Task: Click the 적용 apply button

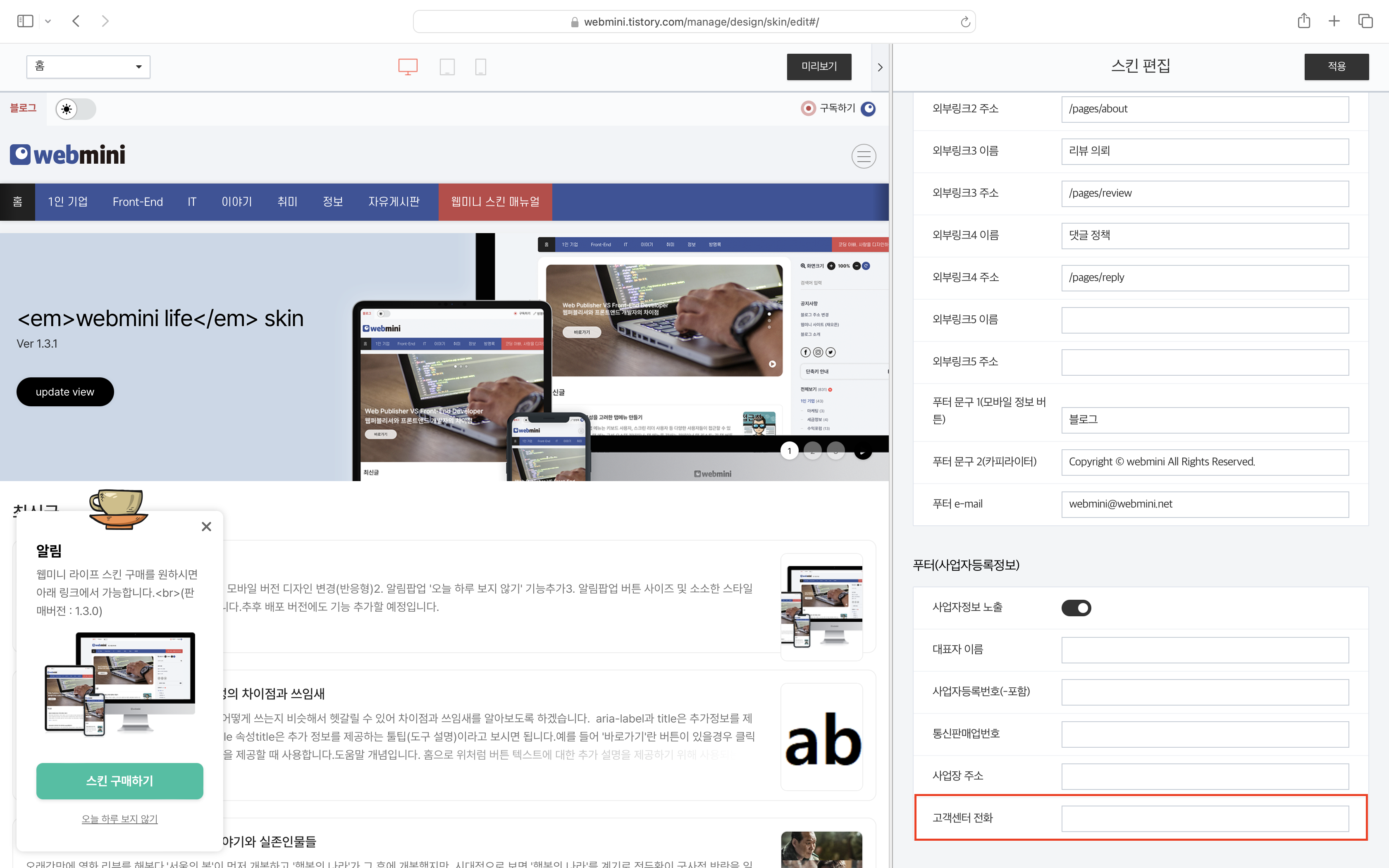Action: pyautogui.click(x=1336, y=67)
